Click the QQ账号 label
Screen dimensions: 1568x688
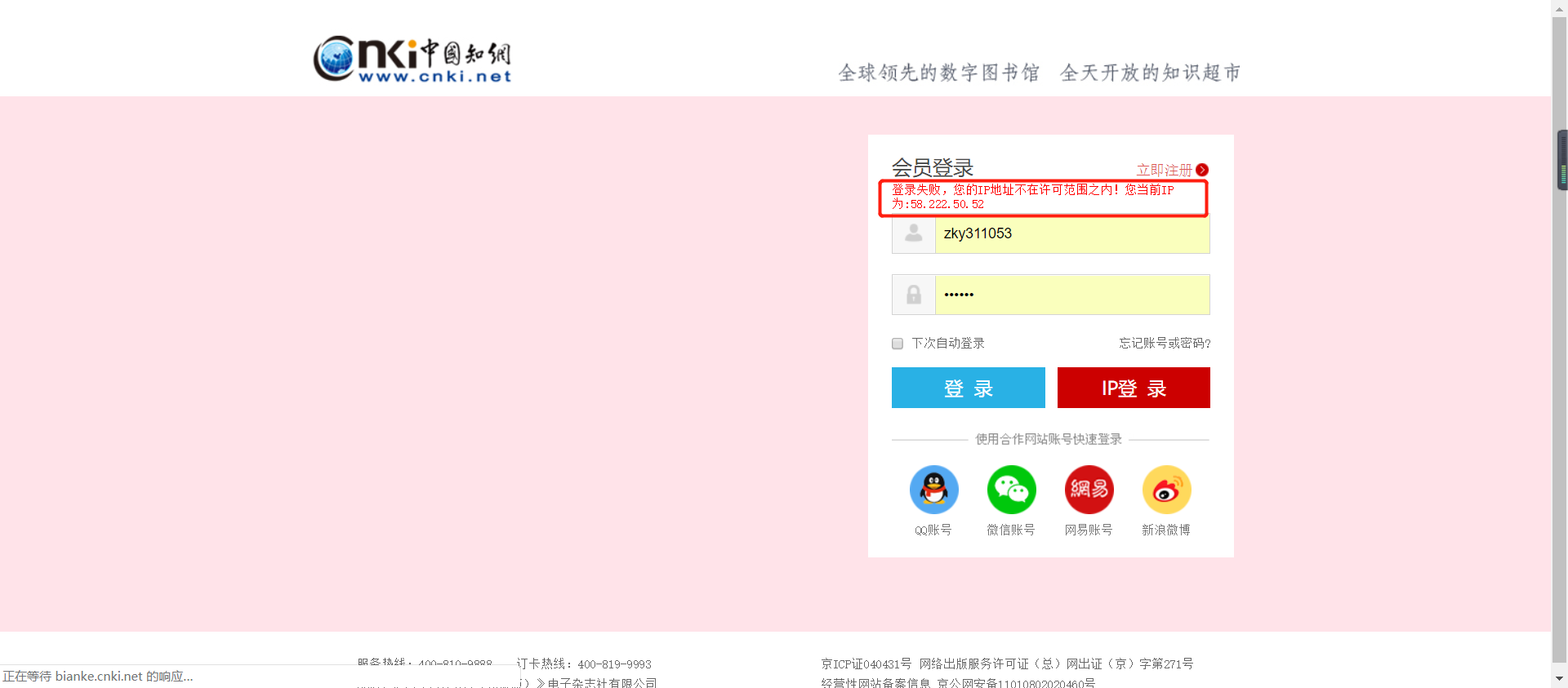pos(933,530)
